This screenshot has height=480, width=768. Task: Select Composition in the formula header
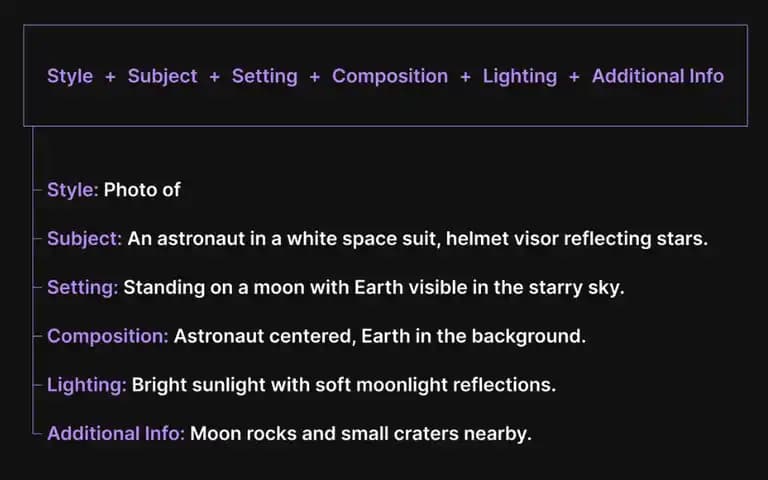pos(390,76)
